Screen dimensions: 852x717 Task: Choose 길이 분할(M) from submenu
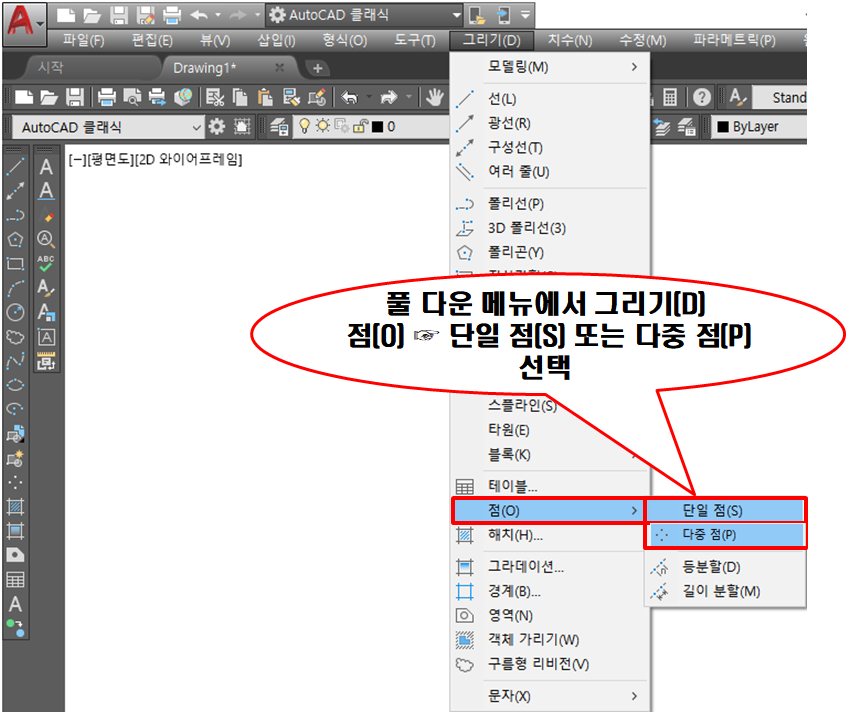(725, 591)
